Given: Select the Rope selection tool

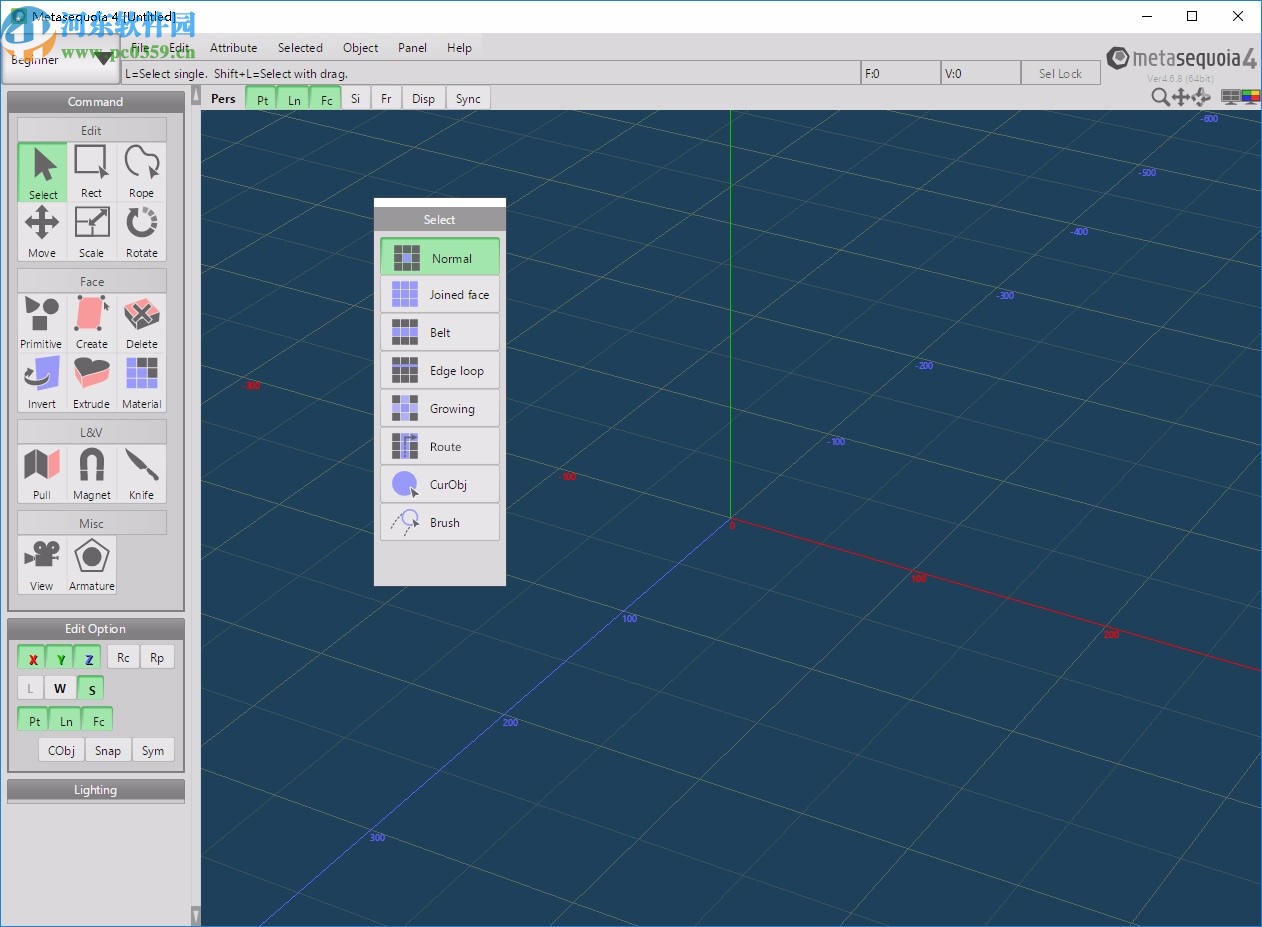Looking at the screenshot, I should click(141, 171).
